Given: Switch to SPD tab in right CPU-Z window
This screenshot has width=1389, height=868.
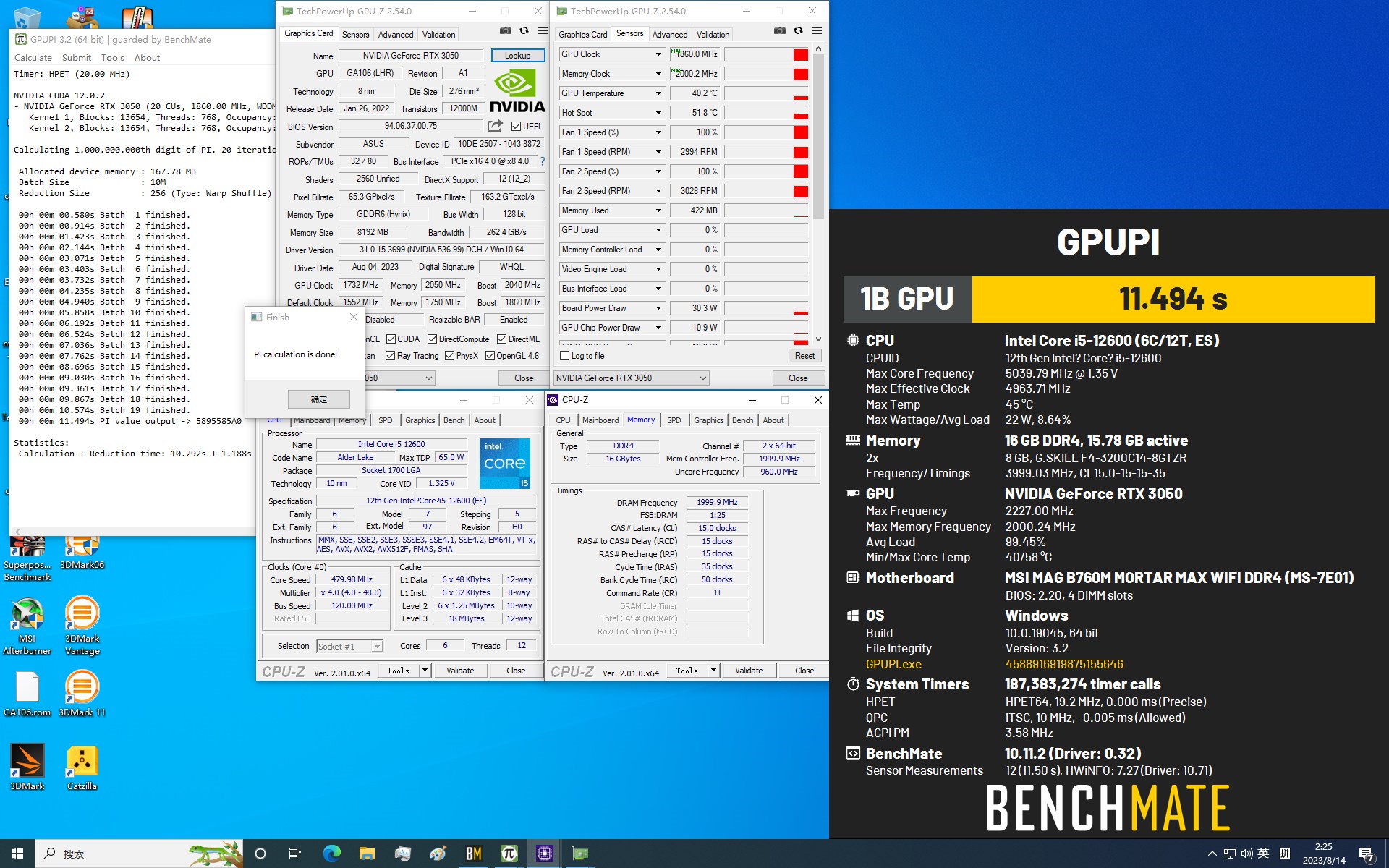Looking at the screenshot, I should click(x=674, y=420).
